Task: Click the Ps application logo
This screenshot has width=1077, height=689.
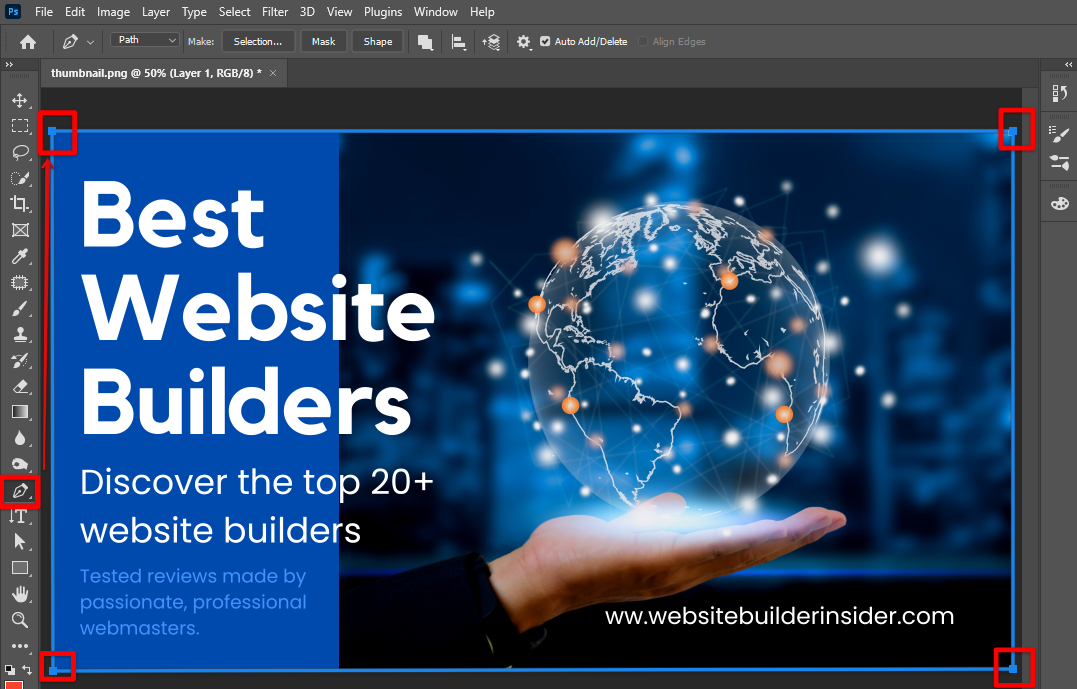Action: 12,12
